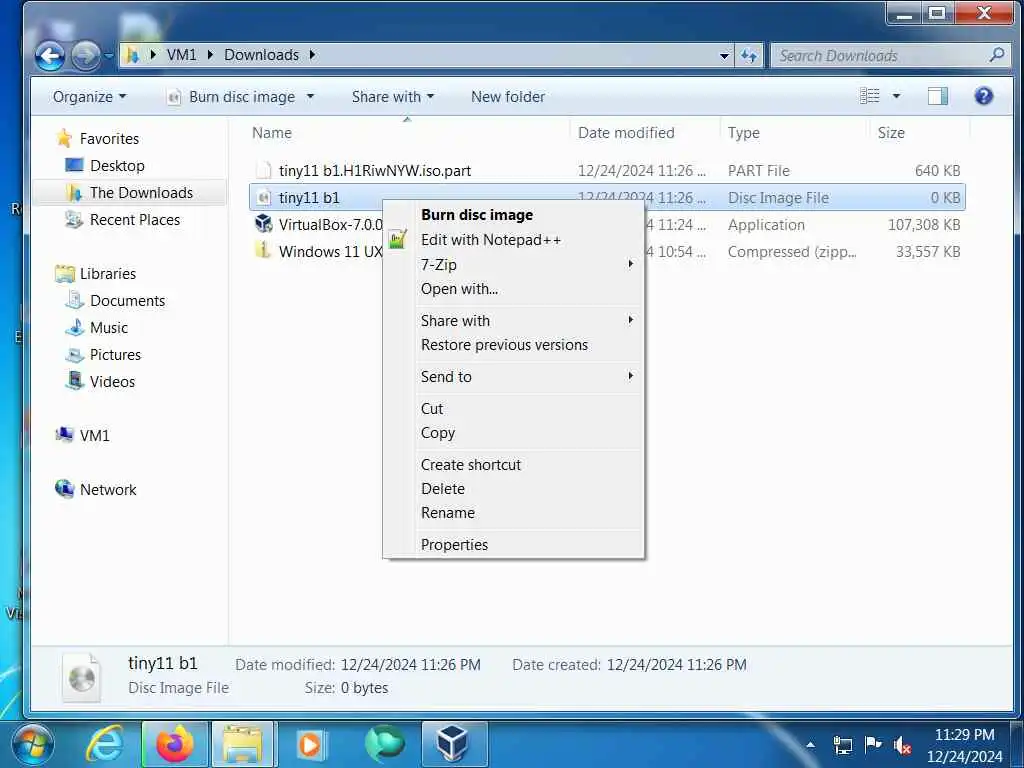This screenshot has height=768, width=1024.
Task: Click VM1 in the address breadcrumb
Action: click(x=182, y=55)
